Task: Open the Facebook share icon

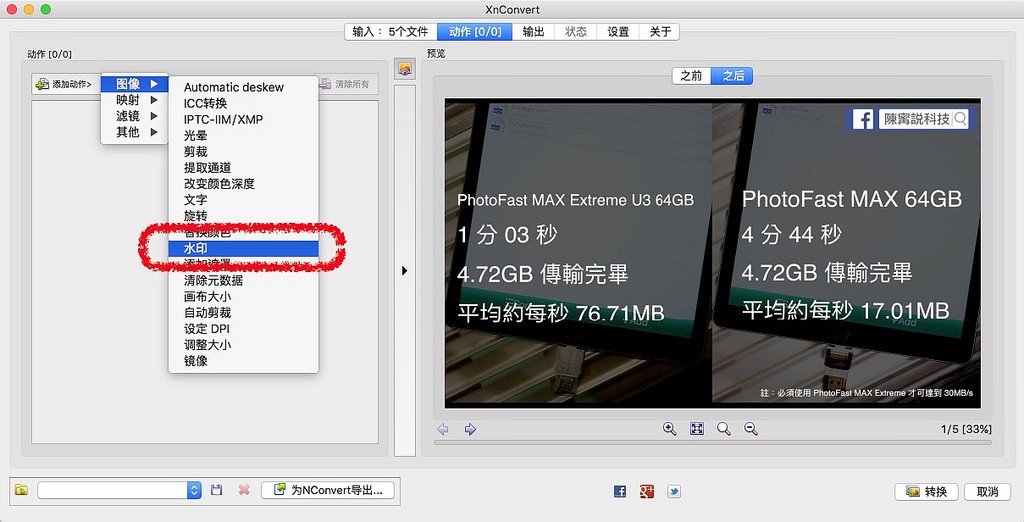Action: pos(620,491)
